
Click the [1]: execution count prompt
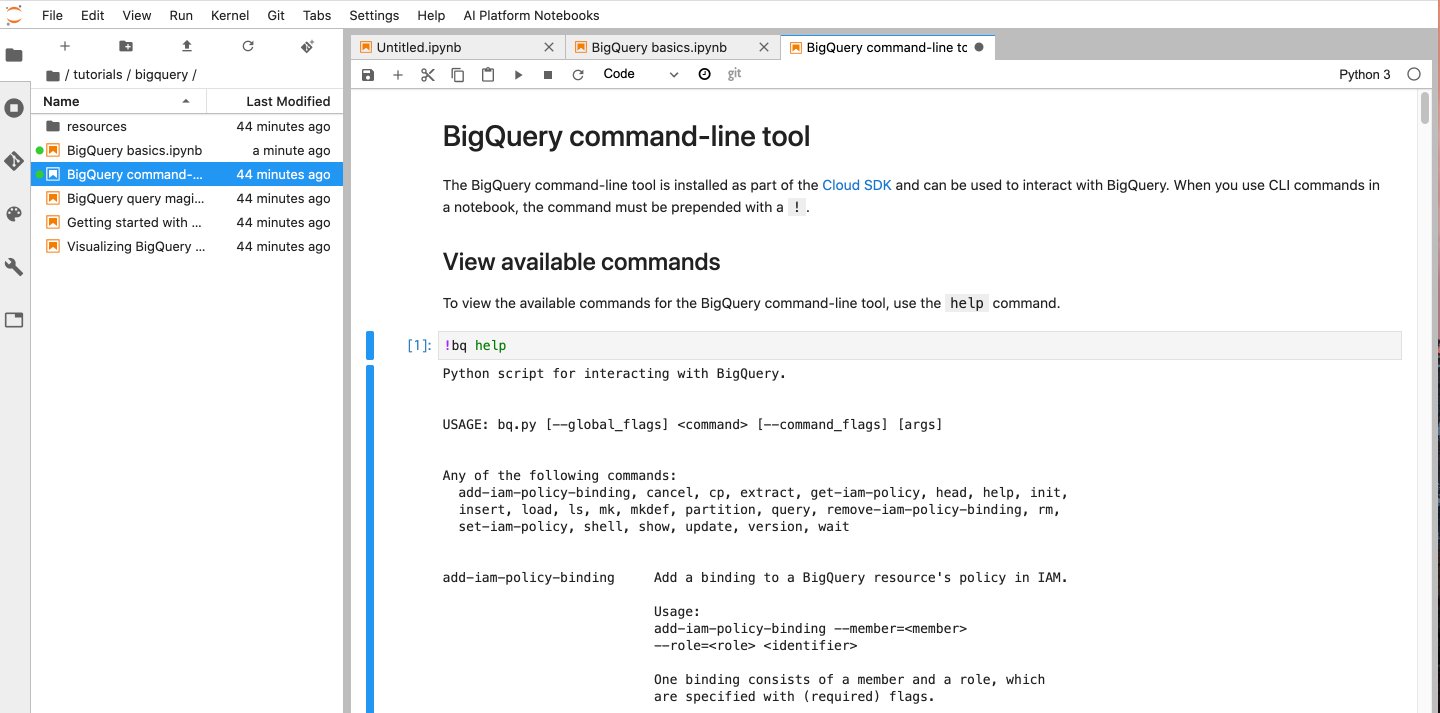pos(419,346)
